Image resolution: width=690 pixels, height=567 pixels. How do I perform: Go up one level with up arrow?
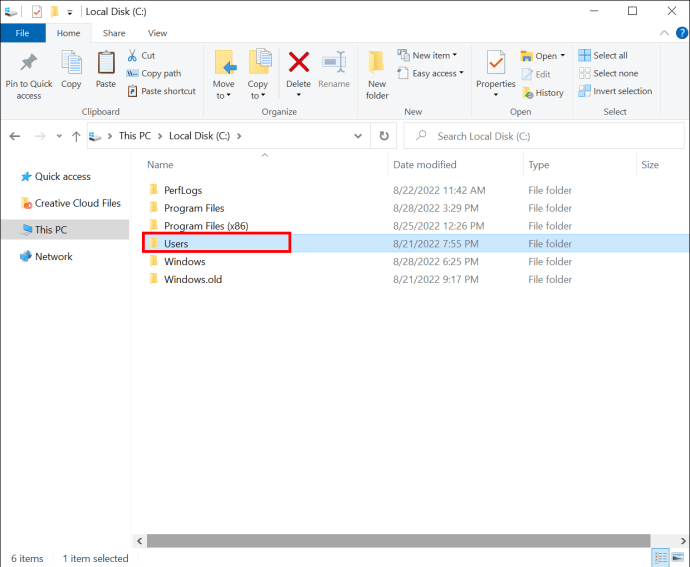pos(76,136)
